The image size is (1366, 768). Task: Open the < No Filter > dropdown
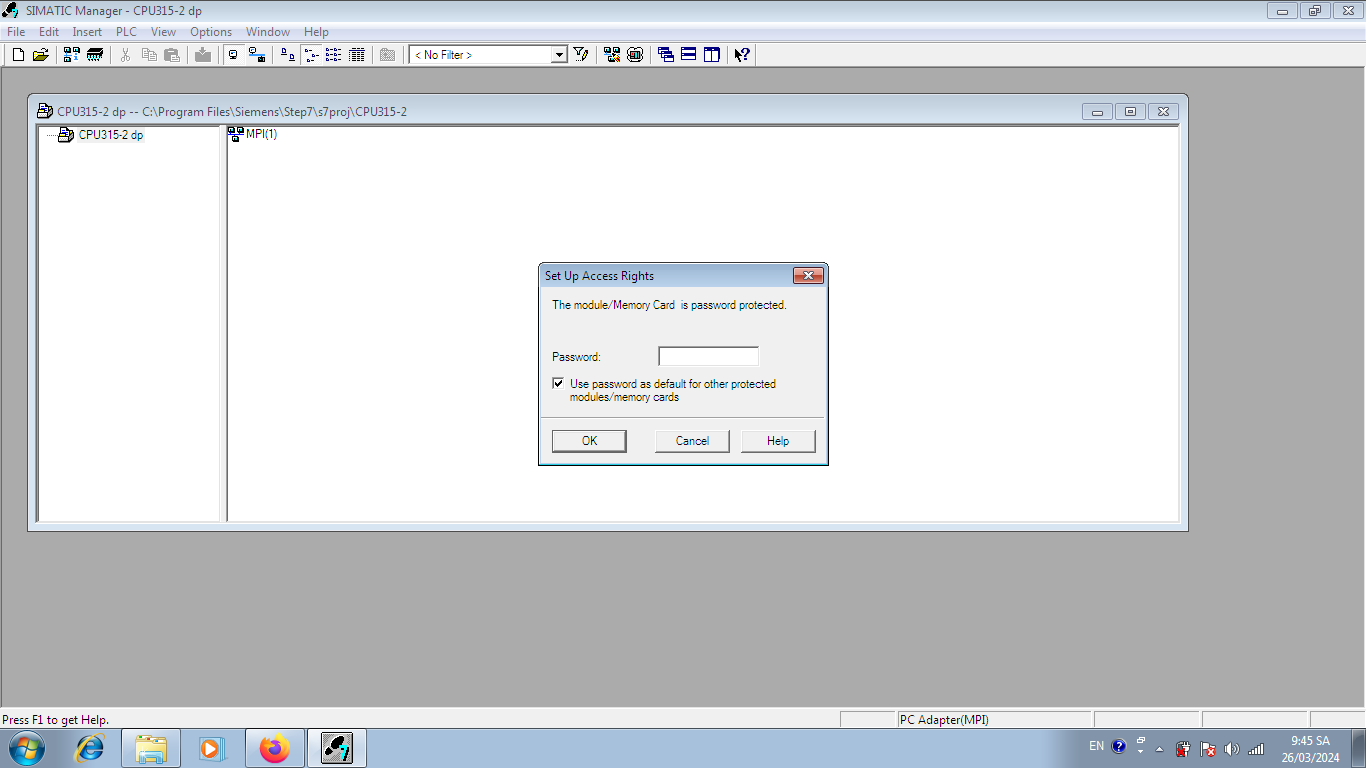(559, 55)
